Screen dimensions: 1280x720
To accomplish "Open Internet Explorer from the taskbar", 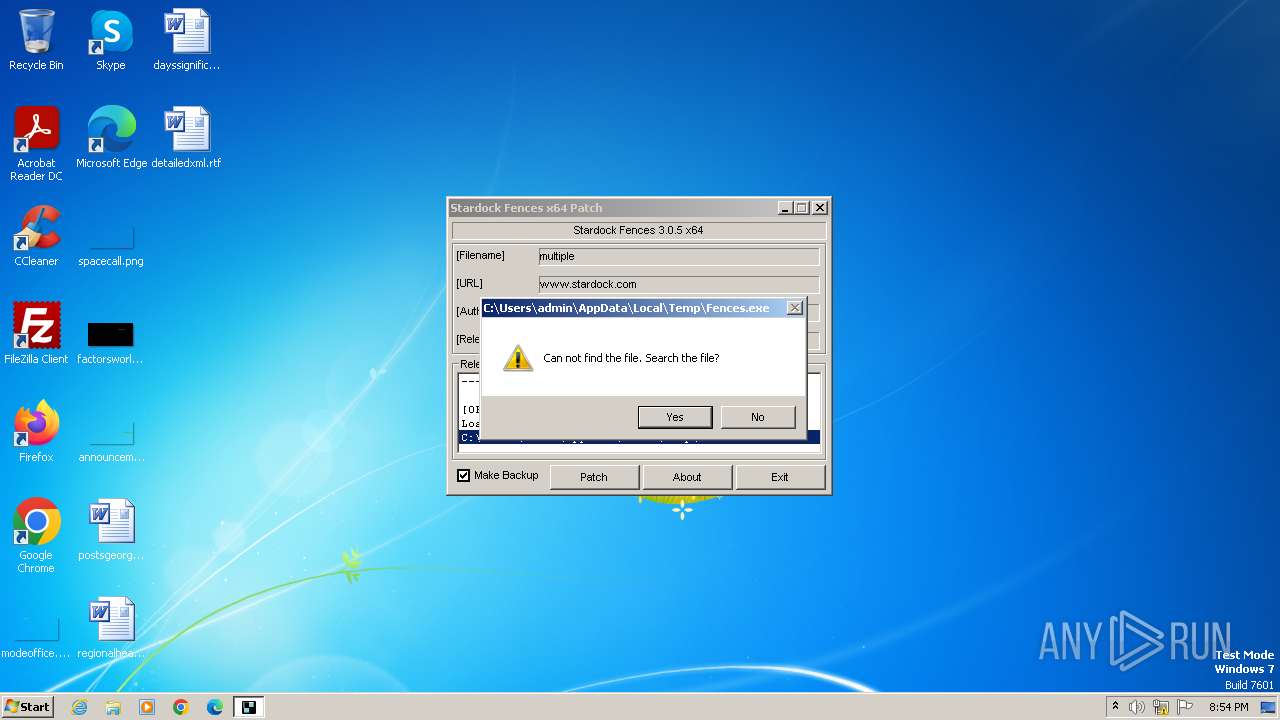I will point(79,707).
